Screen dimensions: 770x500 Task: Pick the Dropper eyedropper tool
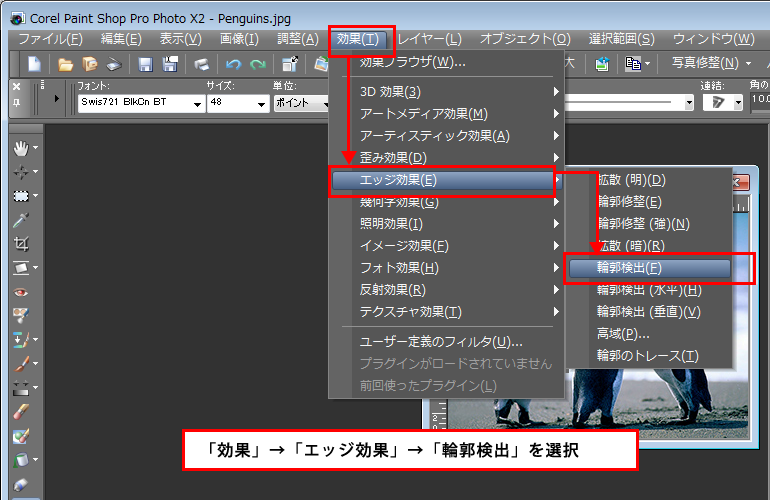[21, 220]
